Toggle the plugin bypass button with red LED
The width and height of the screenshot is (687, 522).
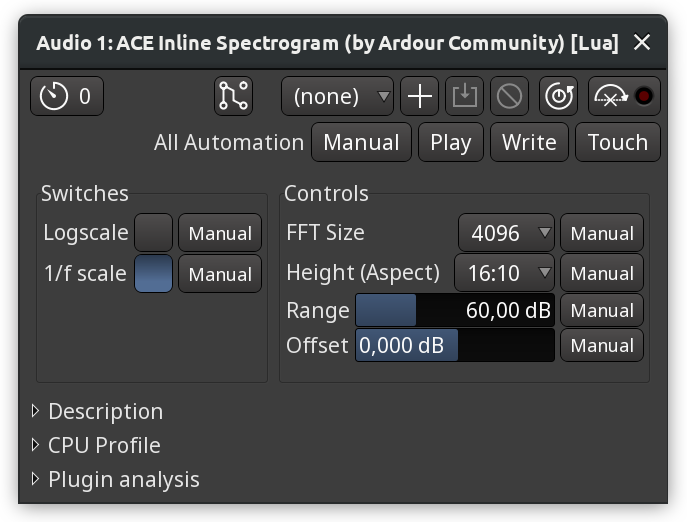(624, 96)
